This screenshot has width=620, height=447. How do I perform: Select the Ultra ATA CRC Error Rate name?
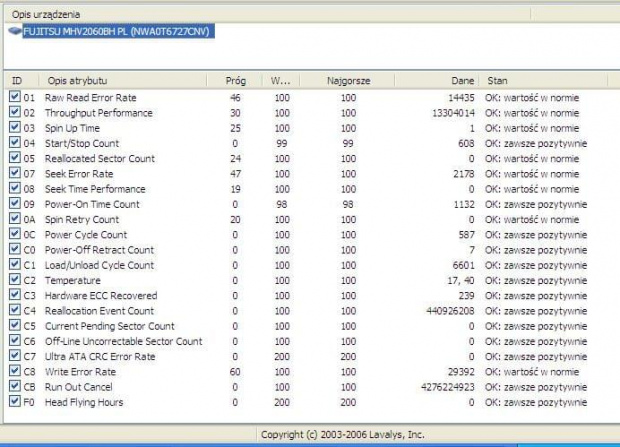coord(100,357)
